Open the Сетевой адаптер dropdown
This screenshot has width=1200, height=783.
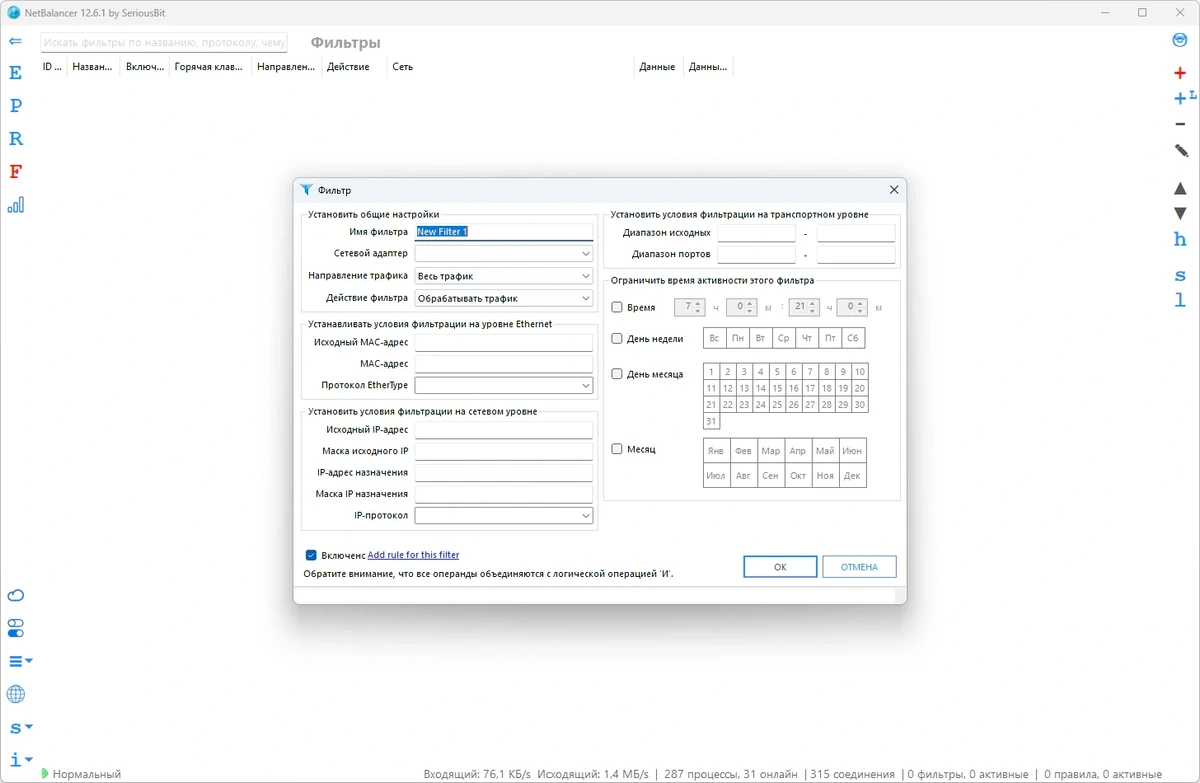504,254
